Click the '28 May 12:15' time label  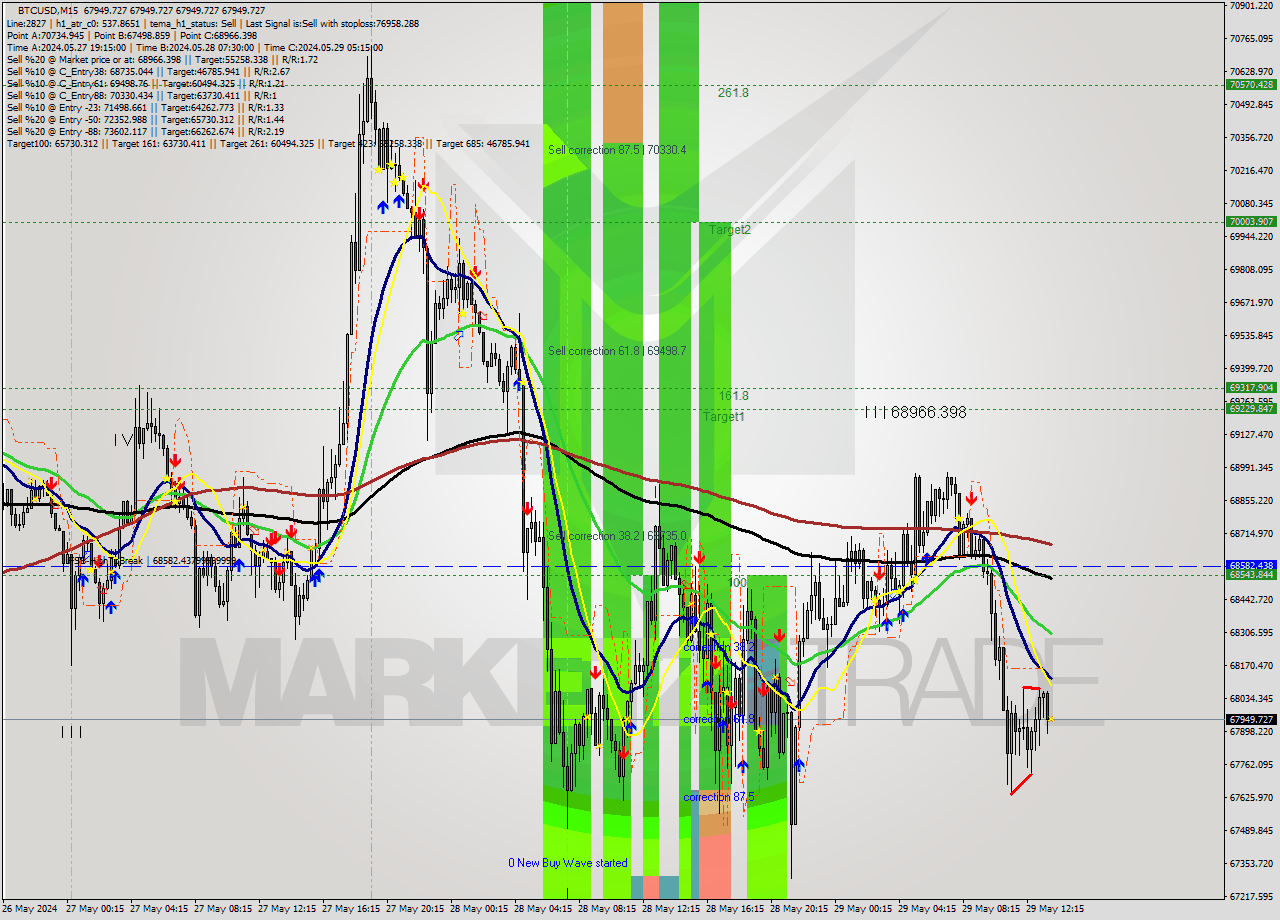point(672,910)
